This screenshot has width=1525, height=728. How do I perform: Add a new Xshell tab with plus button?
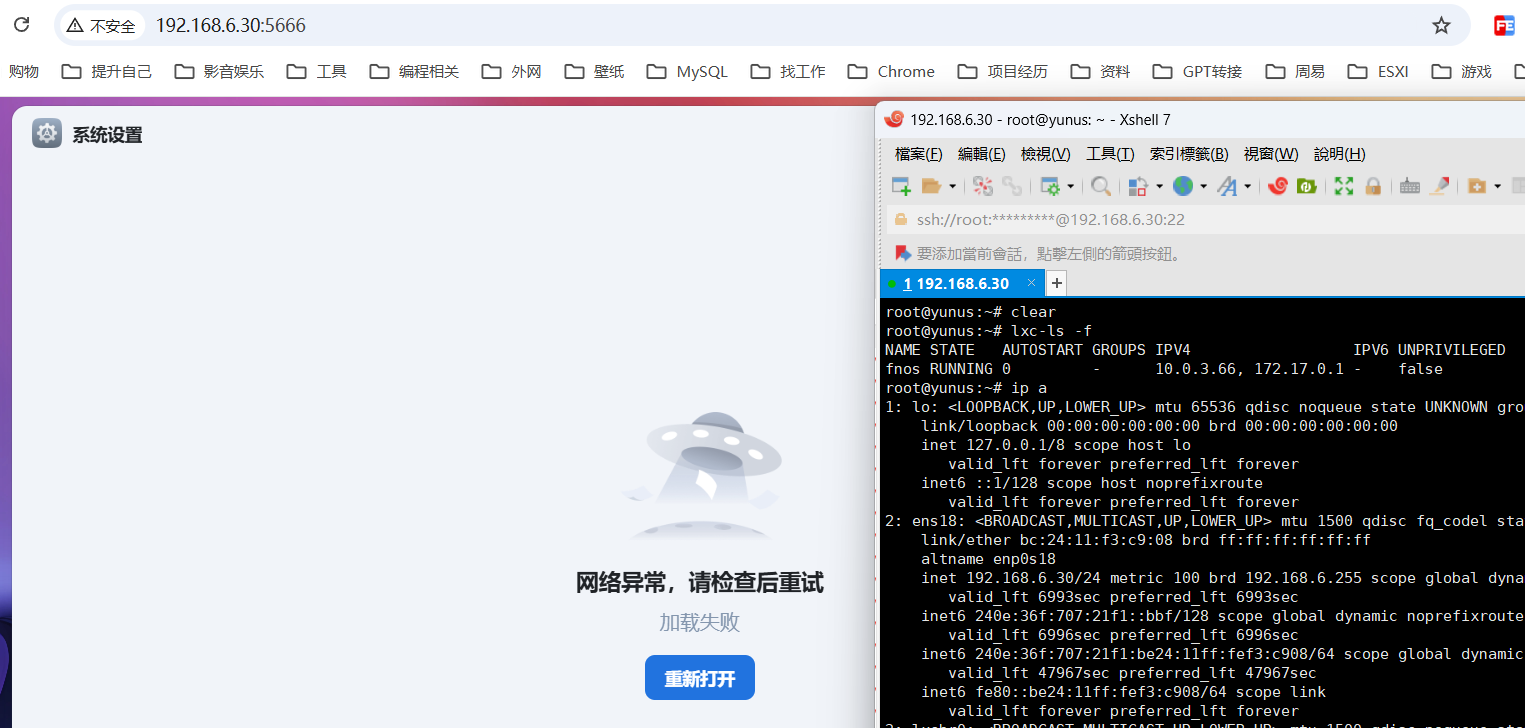(x=1056, y=284)
